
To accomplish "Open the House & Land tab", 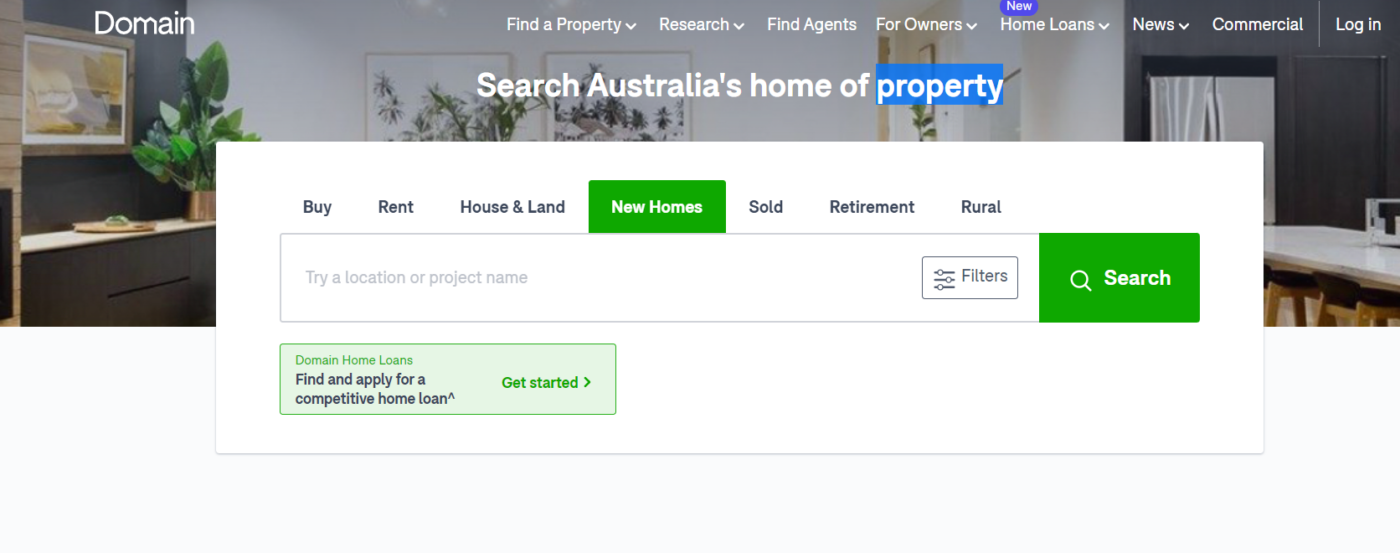I will click(x=512, y=207).
